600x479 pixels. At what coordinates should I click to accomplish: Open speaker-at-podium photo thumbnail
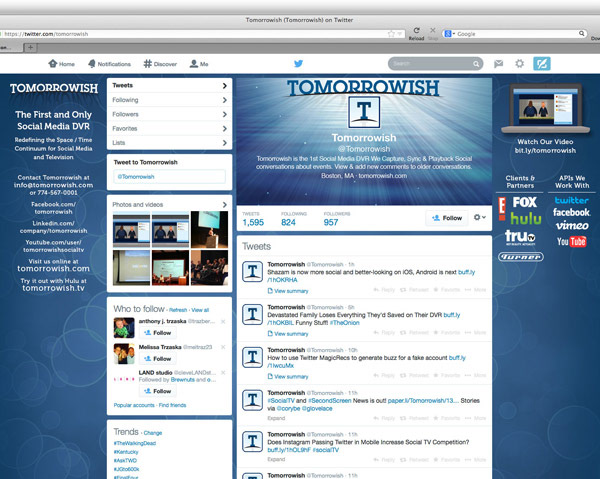(x=209, y=229)
